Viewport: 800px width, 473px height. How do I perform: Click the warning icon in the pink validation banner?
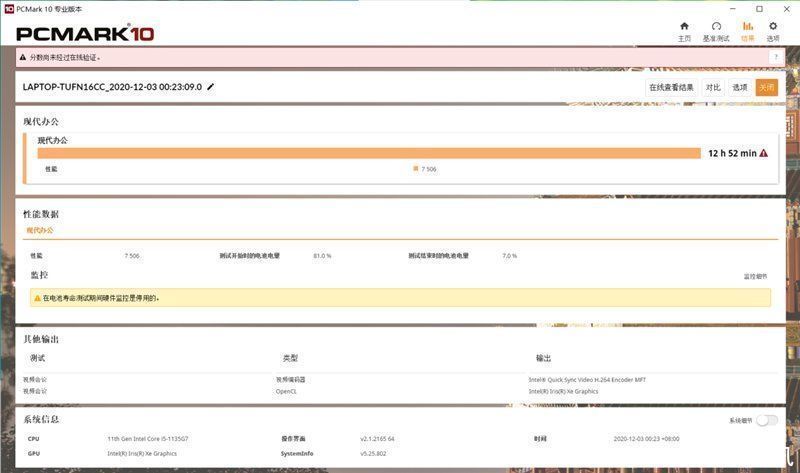[22, 58]
